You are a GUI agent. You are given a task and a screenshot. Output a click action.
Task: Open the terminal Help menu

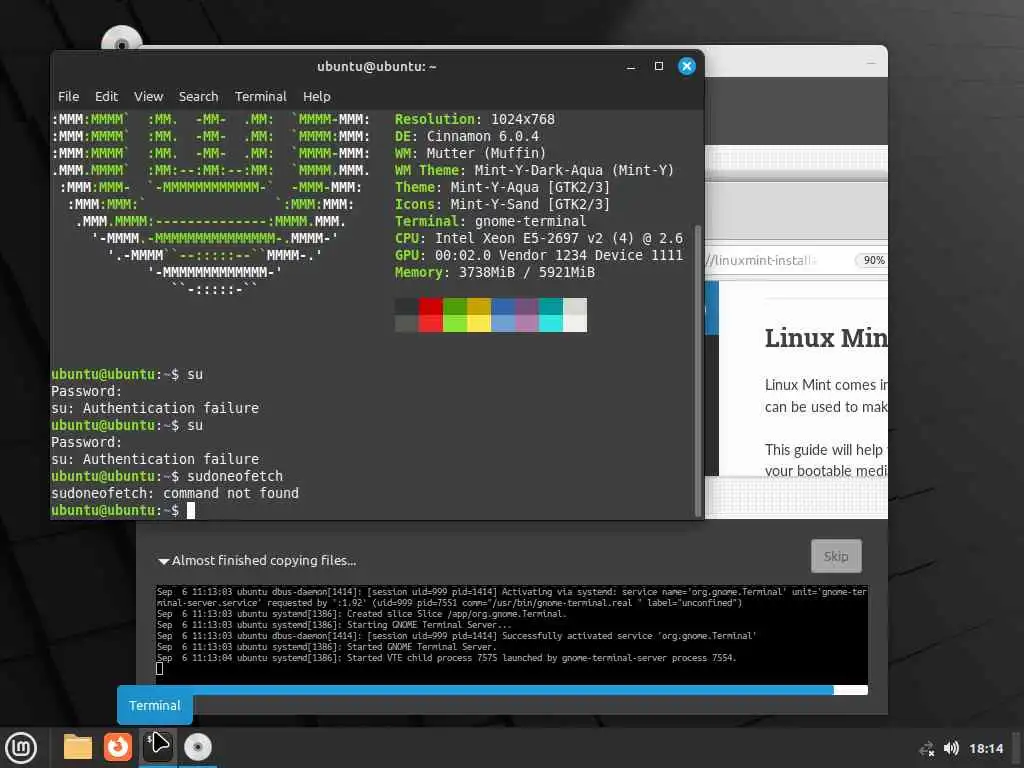click(317, 97)
